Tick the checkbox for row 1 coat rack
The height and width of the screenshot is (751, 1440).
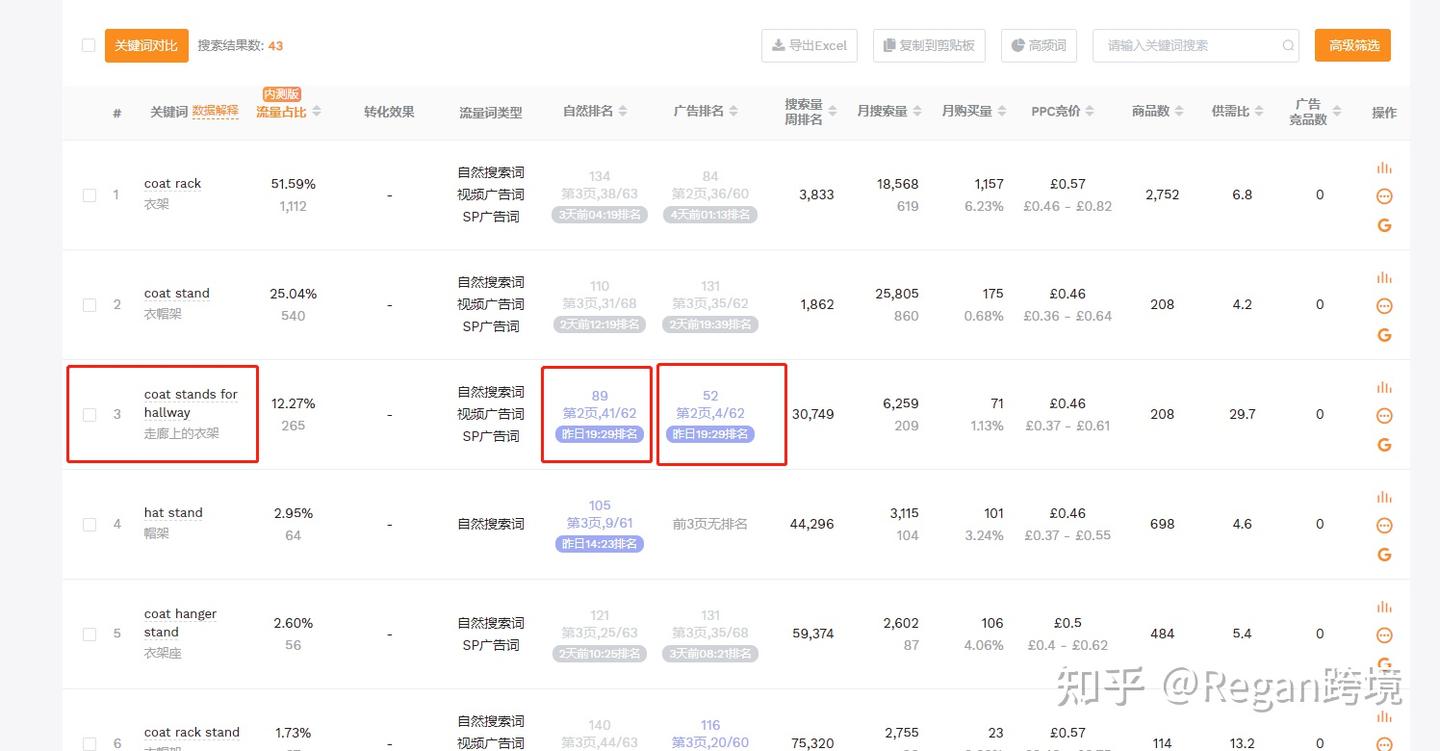(89, 195)
